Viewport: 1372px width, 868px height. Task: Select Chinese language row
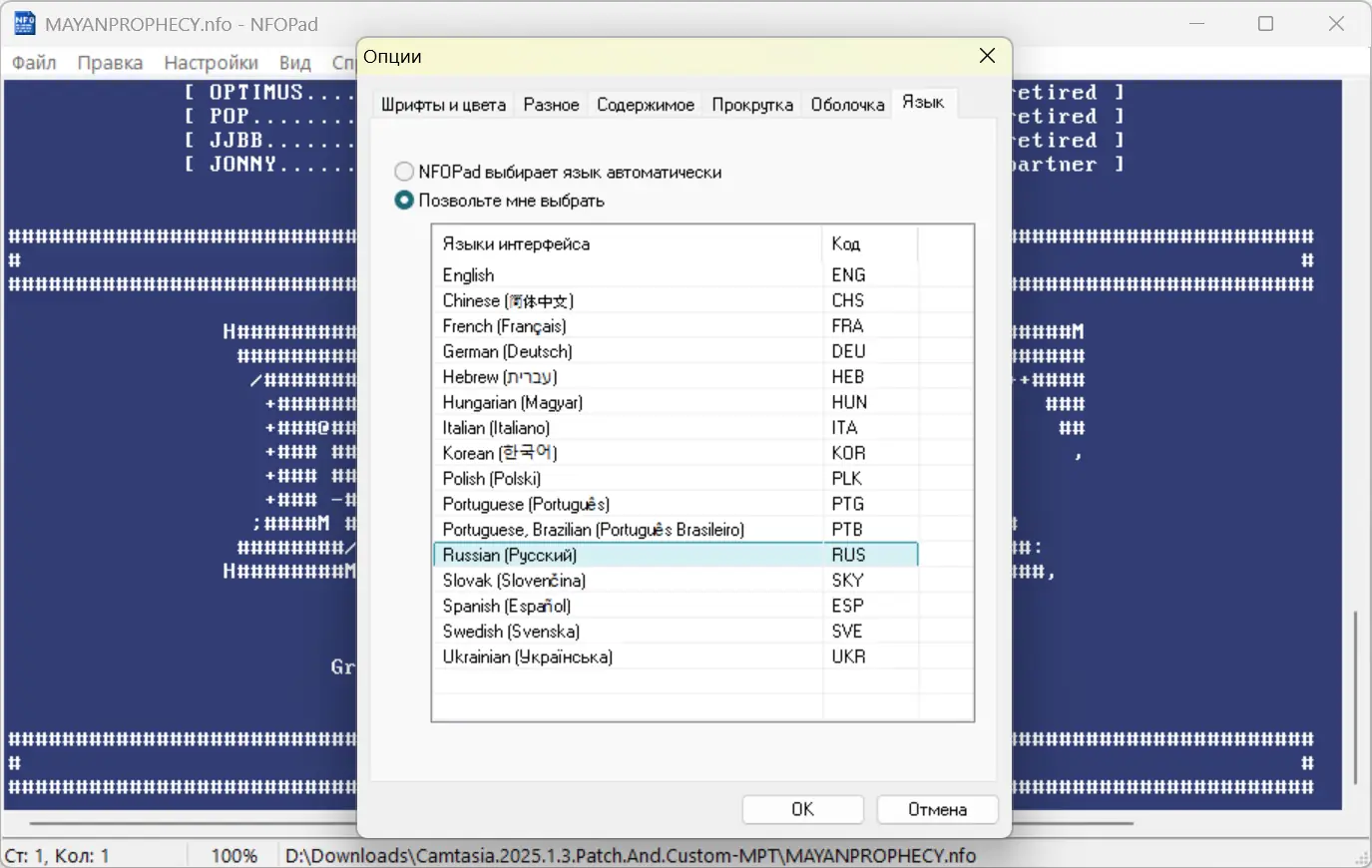(x=676, y=300)
